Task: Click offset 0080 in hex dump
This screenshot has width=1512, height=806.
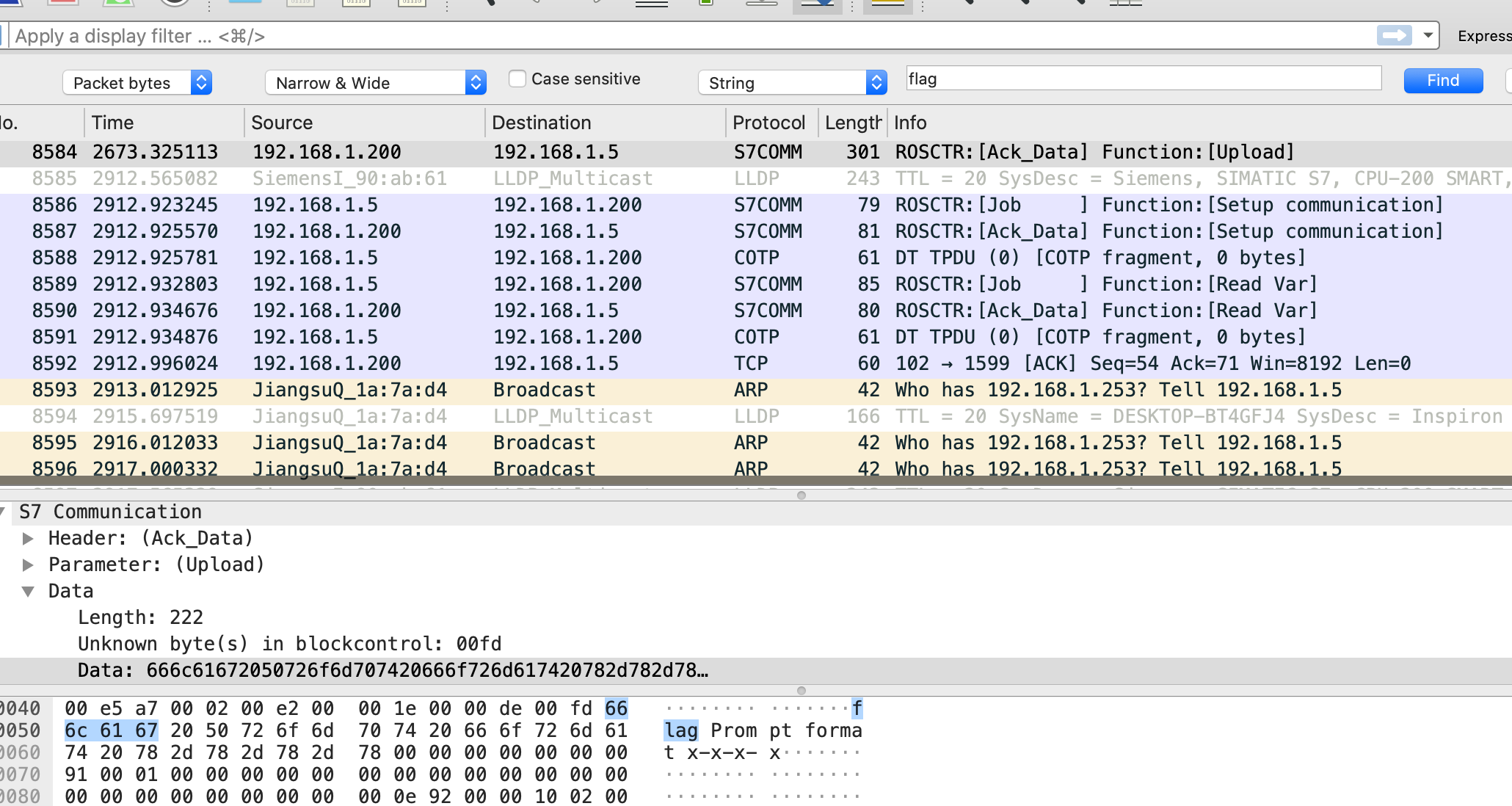Action: coord(21,796)
